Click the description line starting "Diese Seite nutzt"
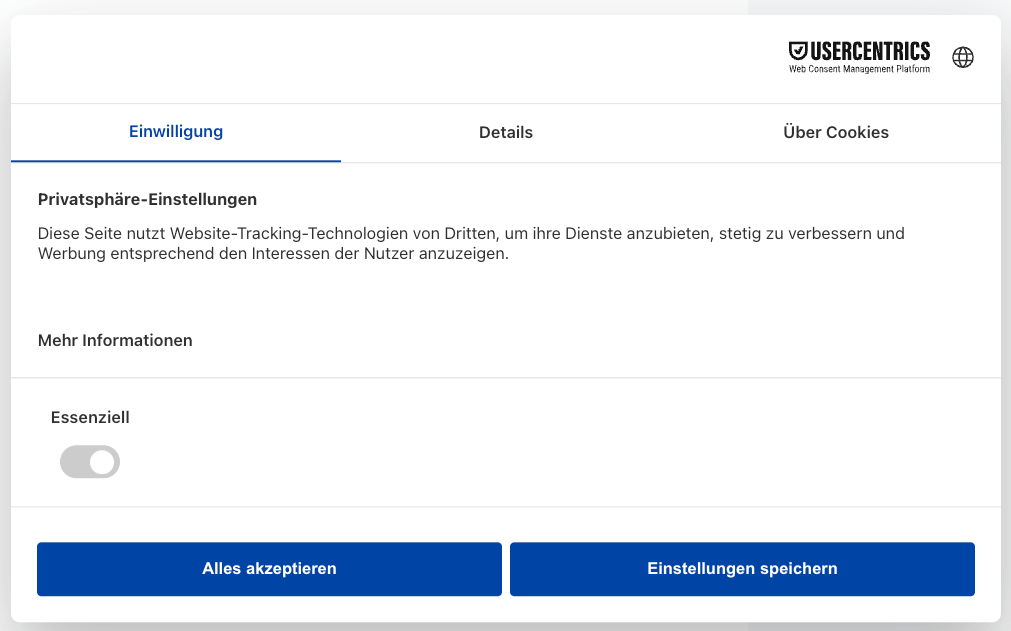 [470, 233]
